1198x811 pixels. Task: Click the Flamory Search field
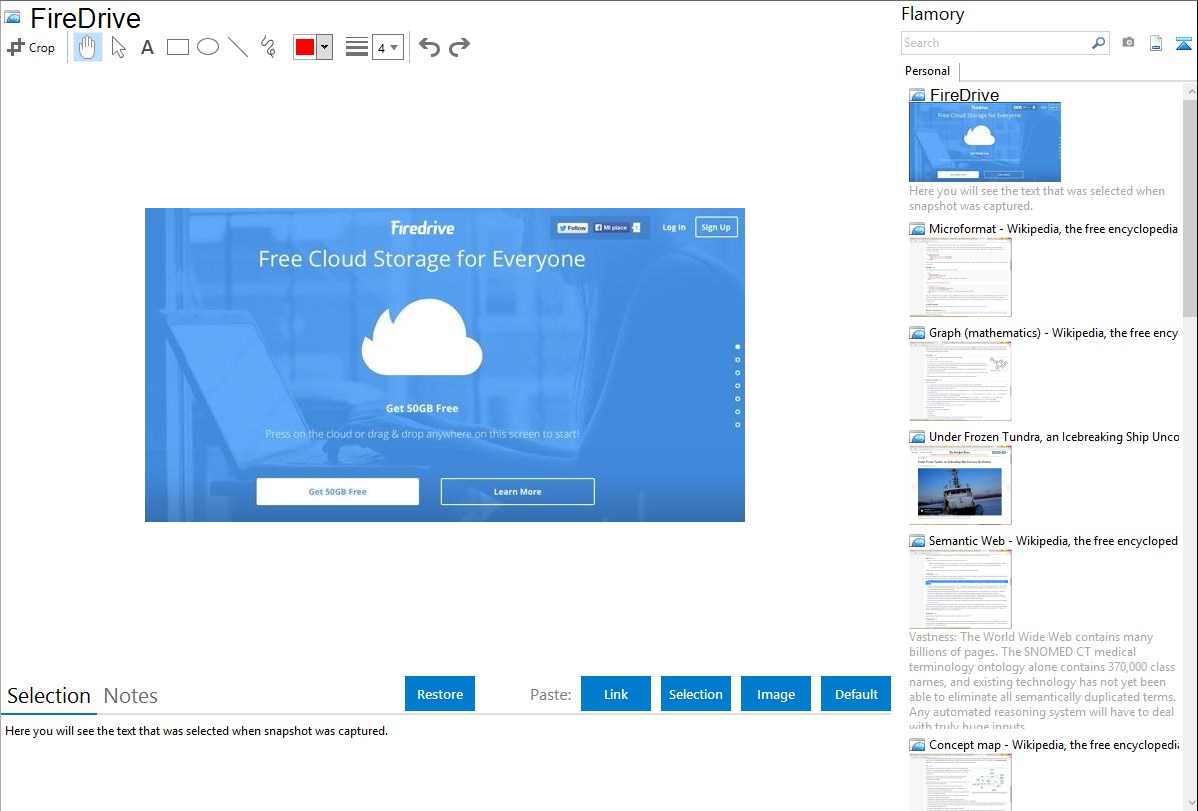point(996,43)
